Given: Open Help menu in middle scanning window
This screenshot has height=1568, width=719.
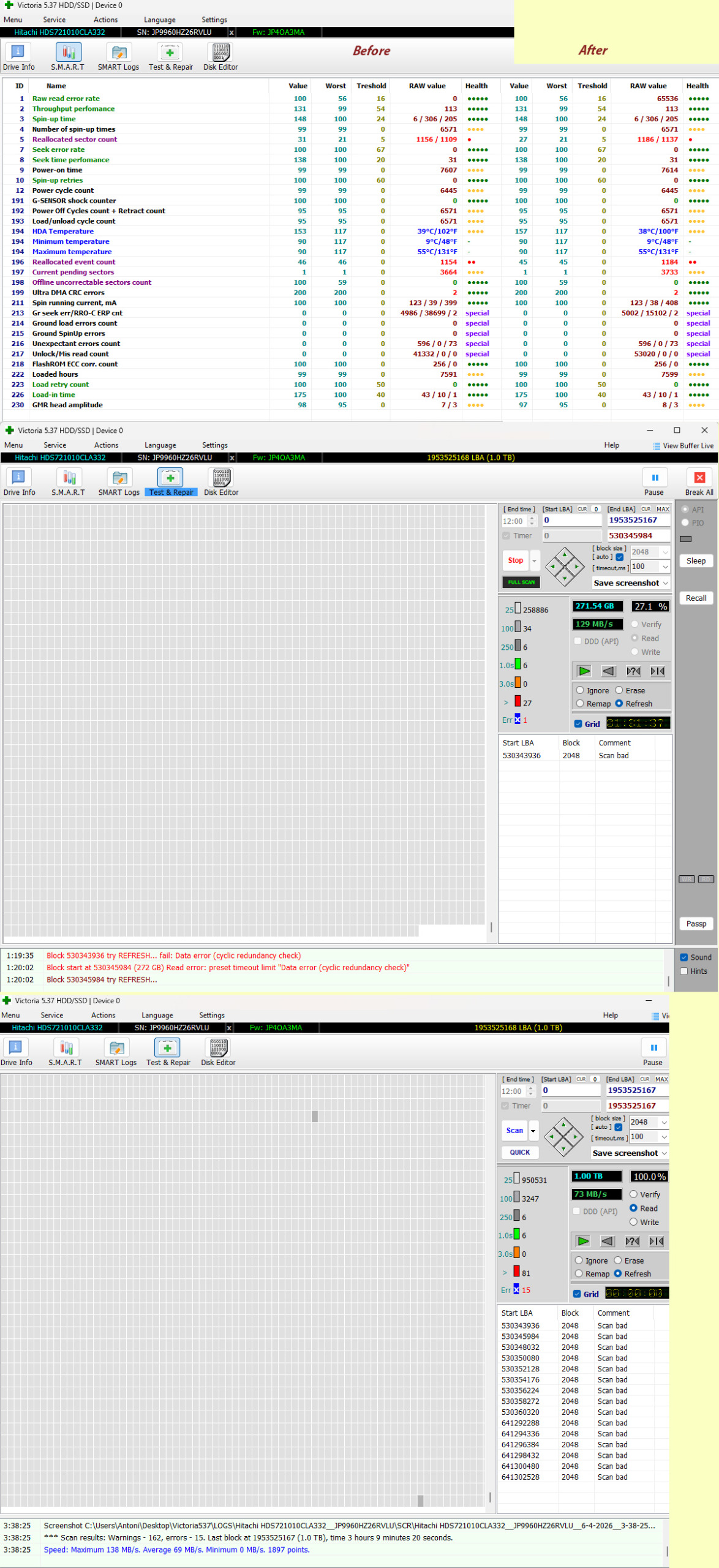Looking at the screenshot, I should [611, 445].
